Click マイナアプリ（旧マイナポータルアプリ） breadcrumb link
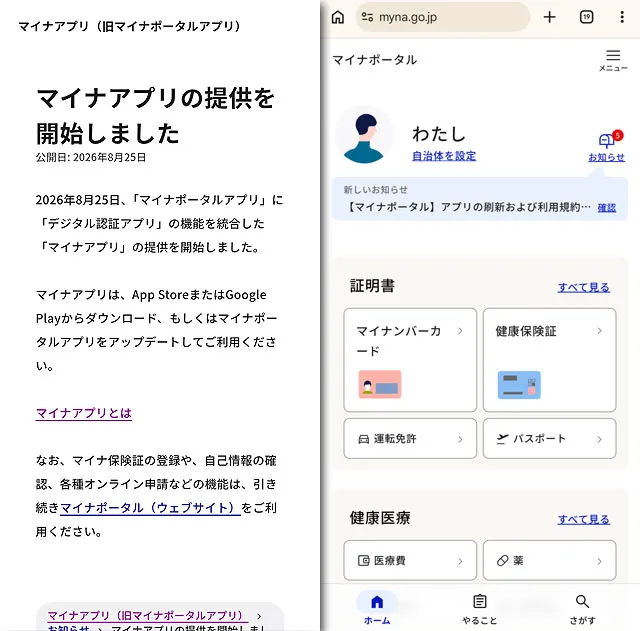Viewport: 640px width, 631px height. coord(147,615)
